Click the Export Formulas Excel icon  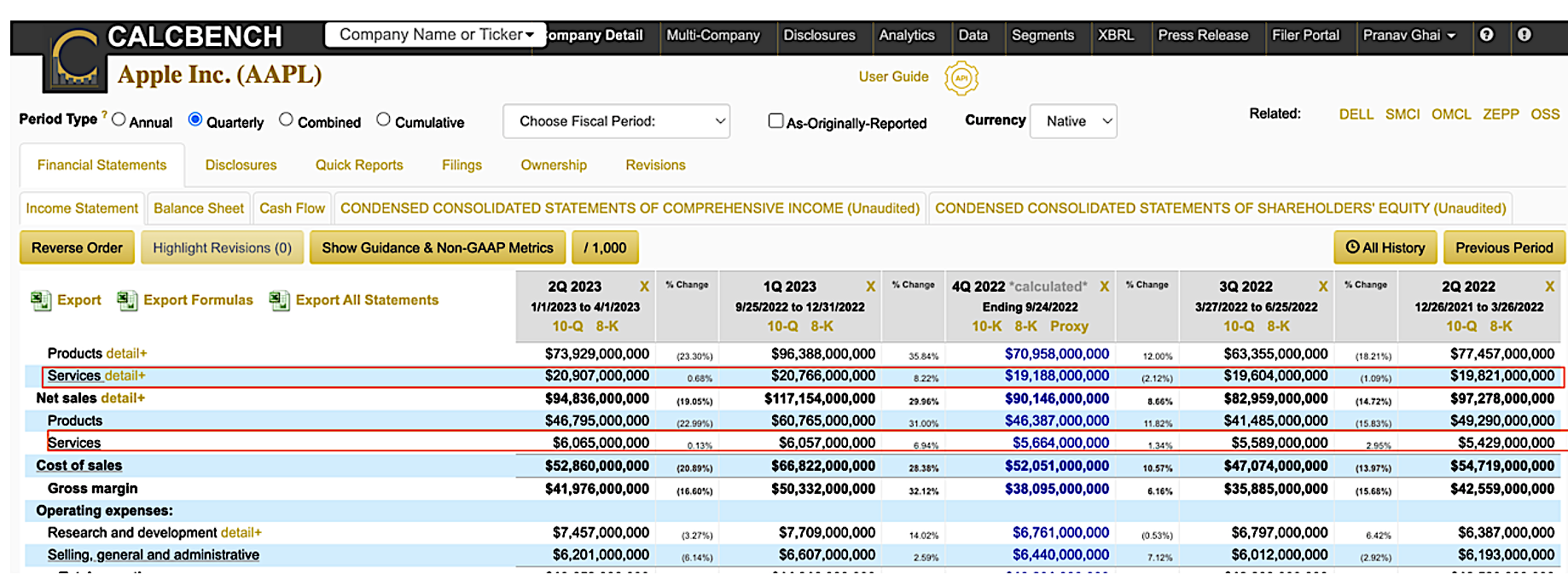(127, 300)
